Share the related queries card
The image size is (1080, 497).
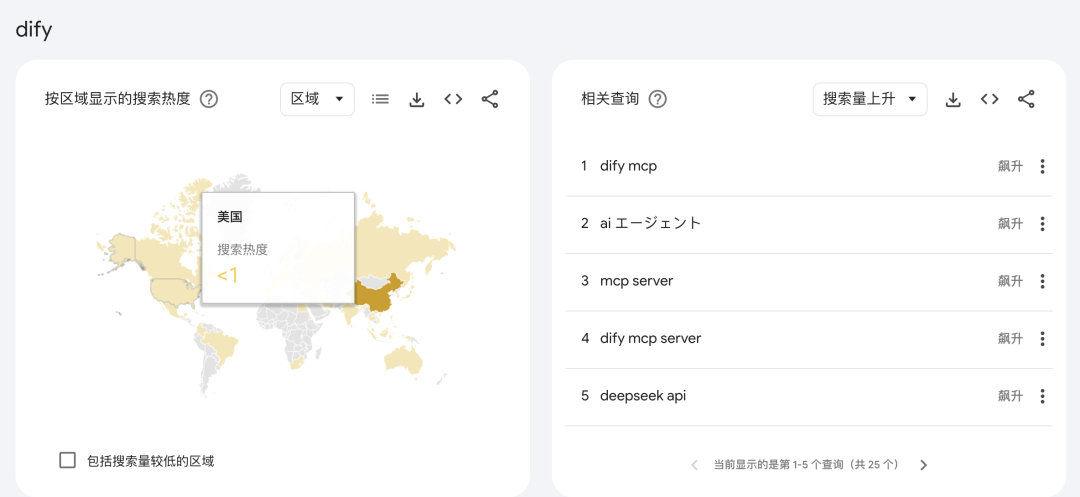pos(1026,99)
